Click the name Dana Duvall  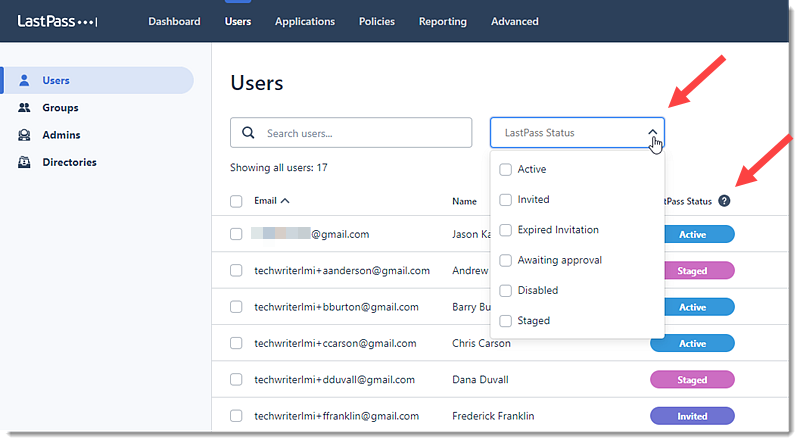(x=480, y=380)
